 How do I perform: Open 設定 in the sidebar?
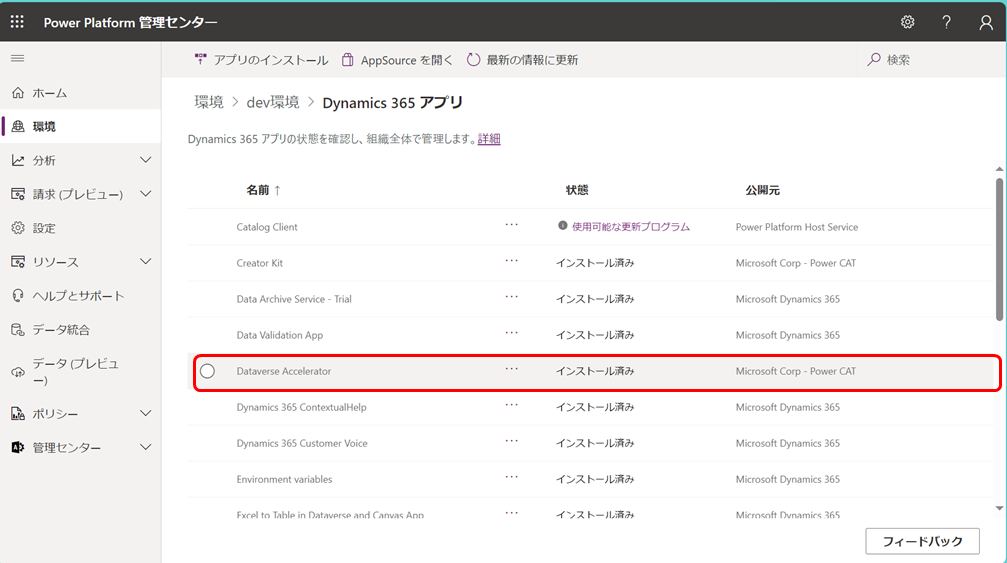80,228
